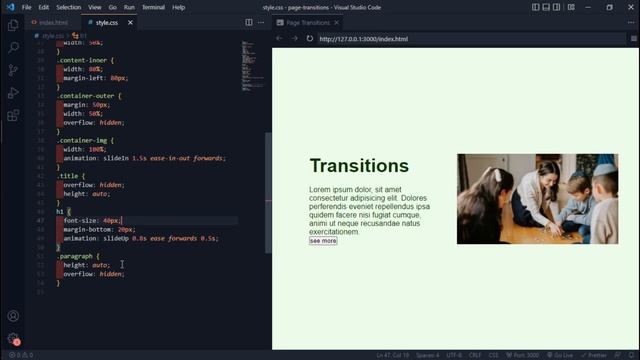Click the editor vertical scrollbar

(268, 193)
